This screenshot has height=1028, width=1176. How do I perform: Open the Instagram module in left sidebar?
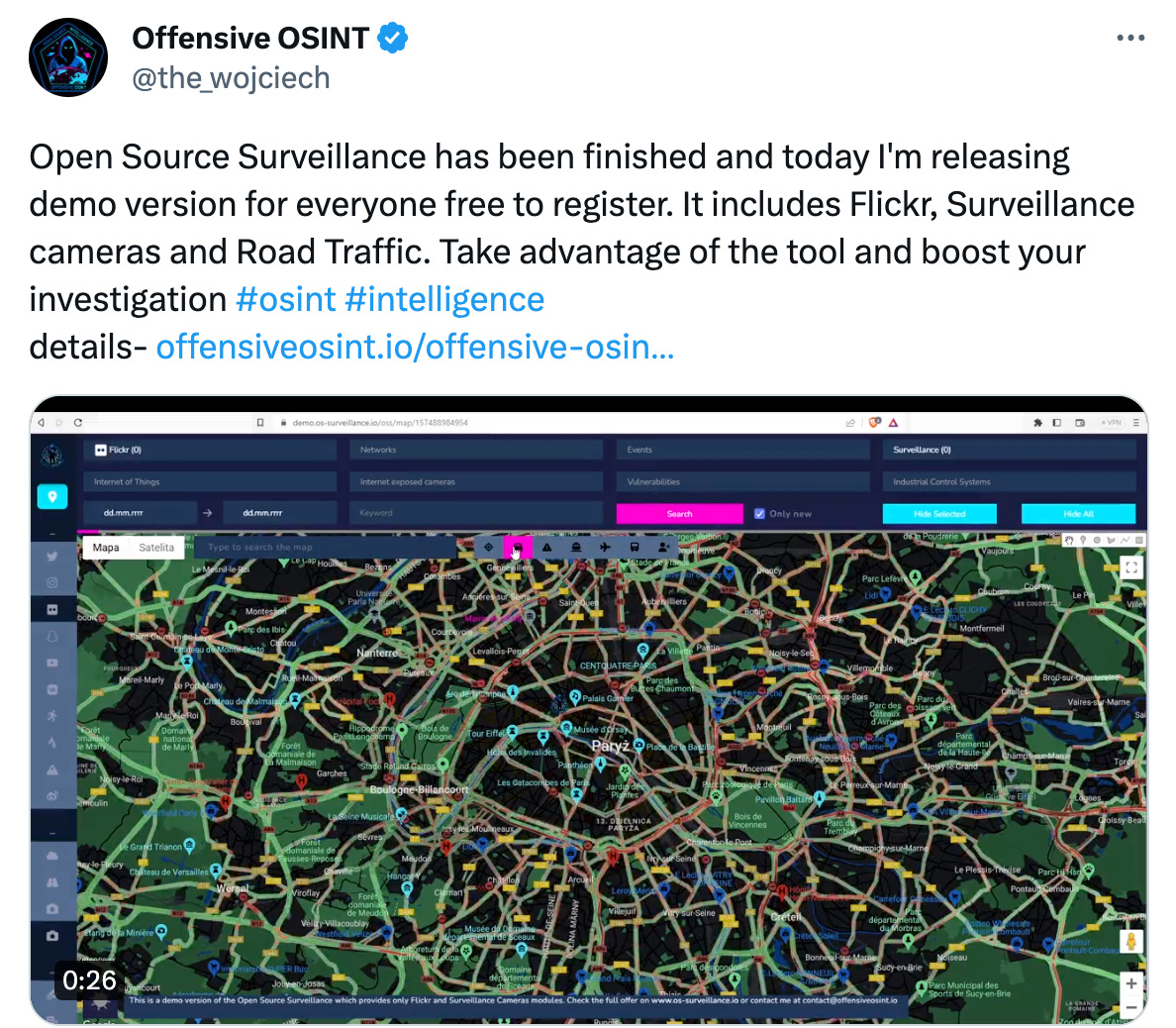(51, 582)
